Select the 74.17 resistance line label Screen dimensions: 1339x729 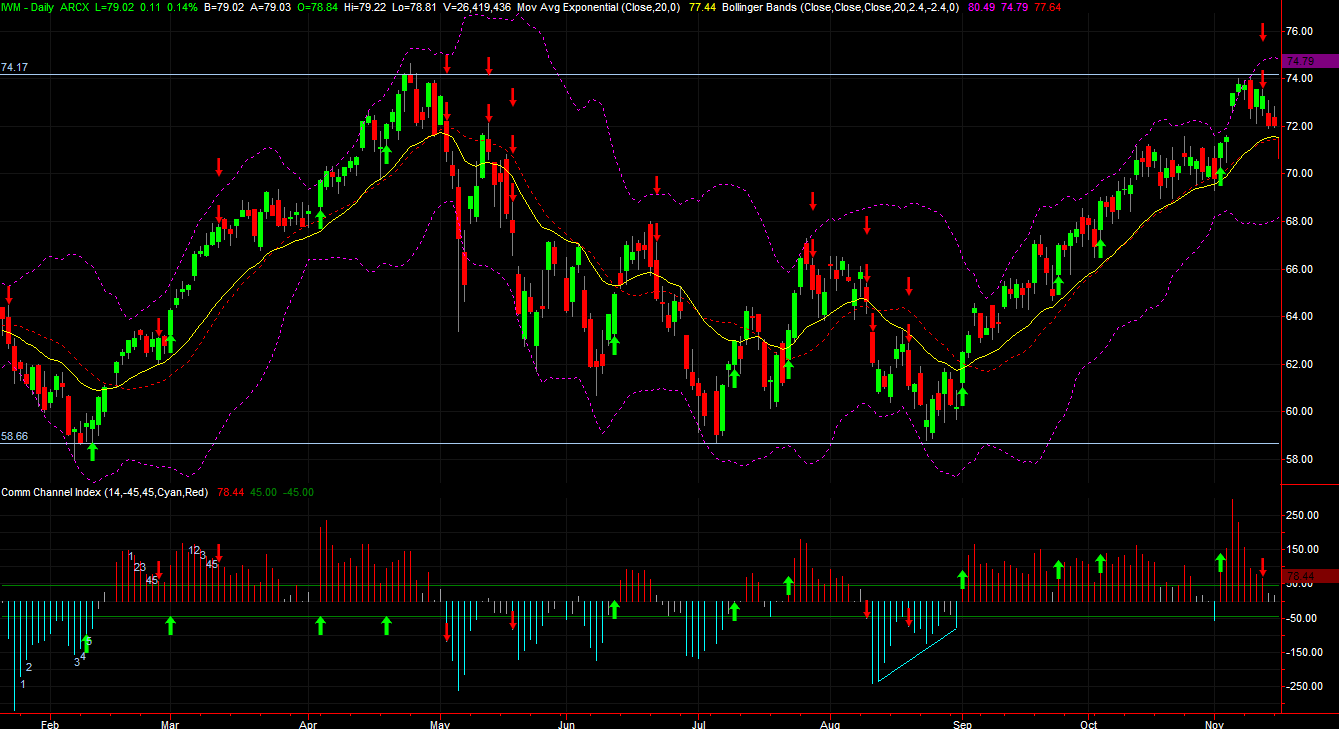(14, 68)
